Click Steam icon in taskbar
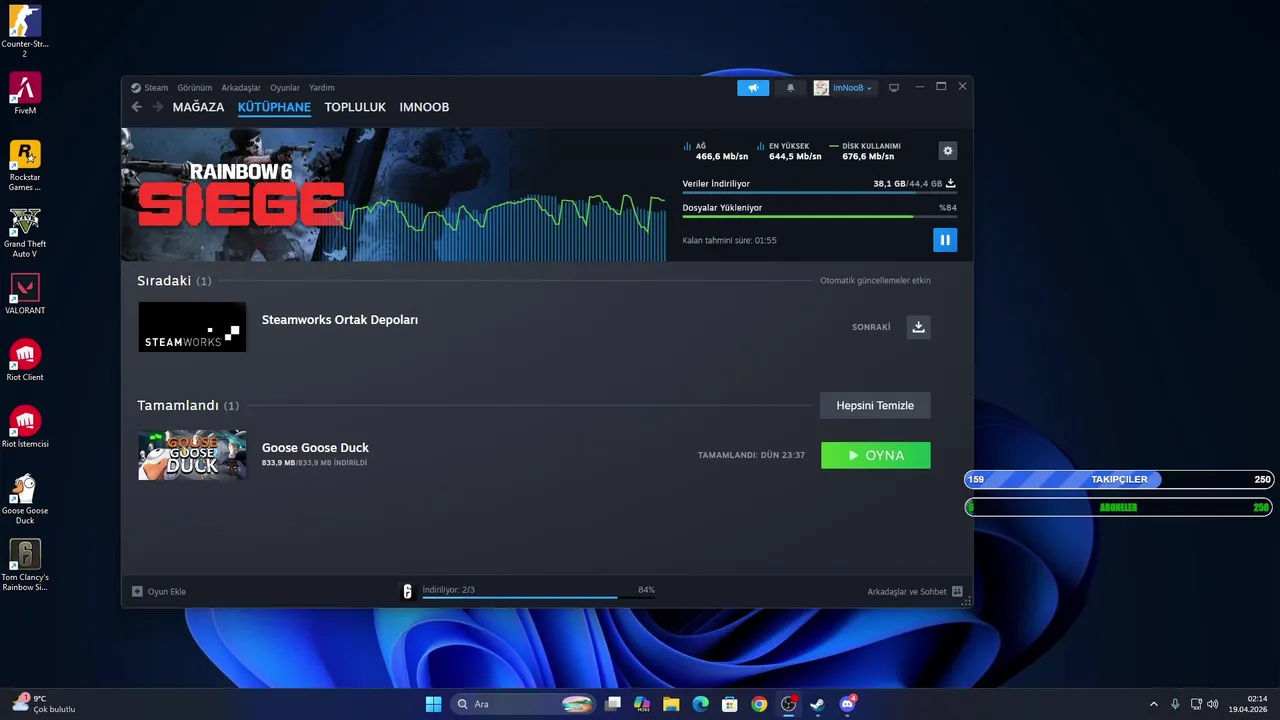This screenshot has height=720, width=1280. (818, 704)
